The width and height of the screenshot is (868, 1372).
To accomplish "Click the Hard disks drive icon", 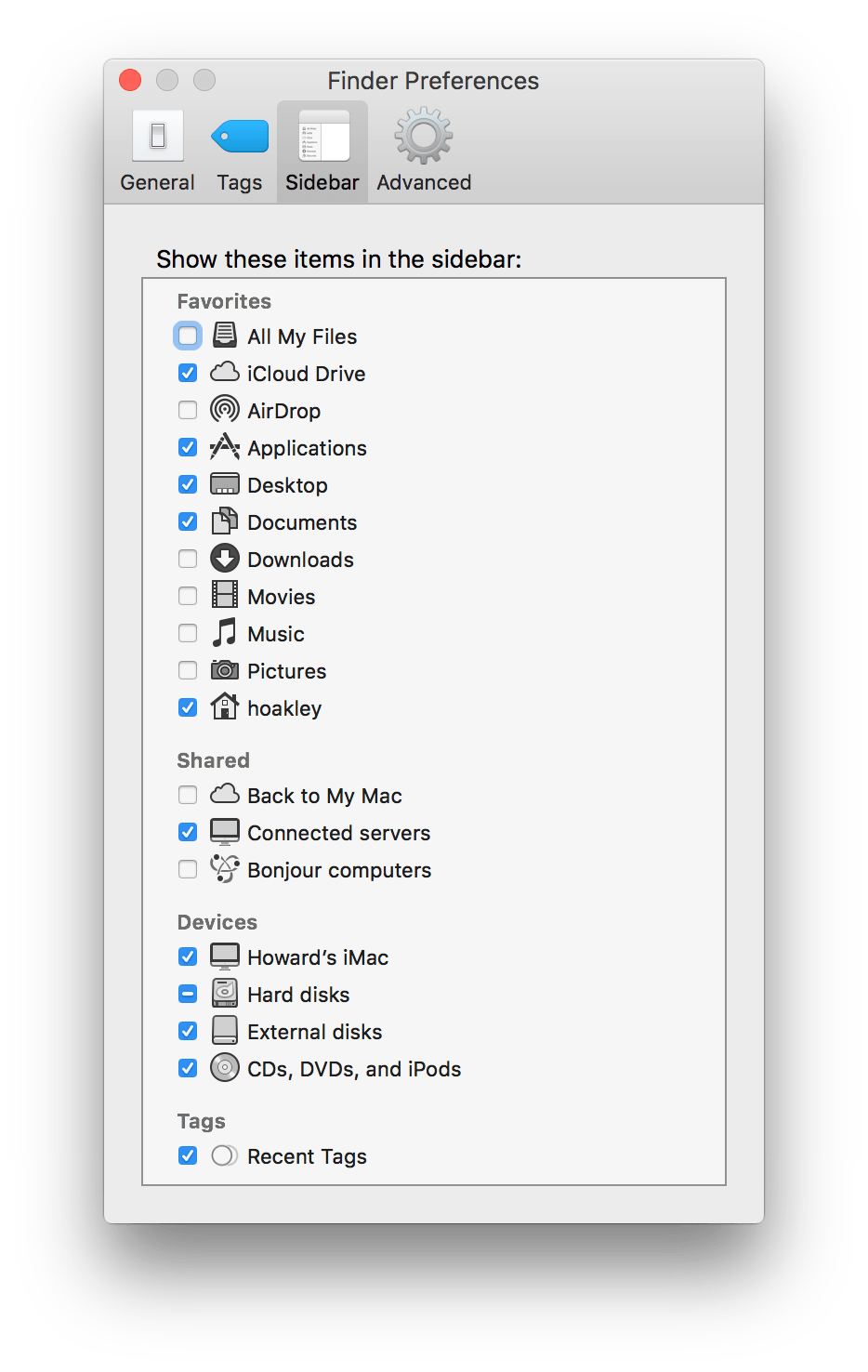I will click(x=225, y=994).
